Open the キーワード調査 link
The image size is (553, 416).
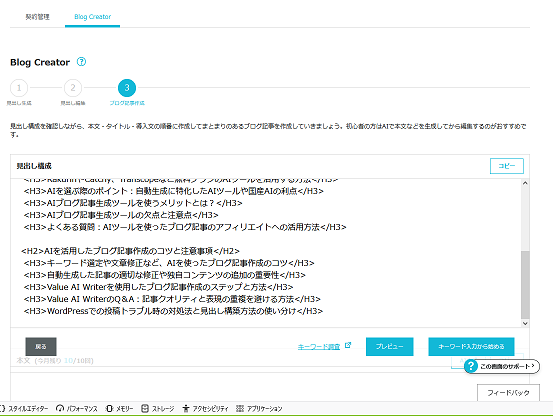(319, 347)
